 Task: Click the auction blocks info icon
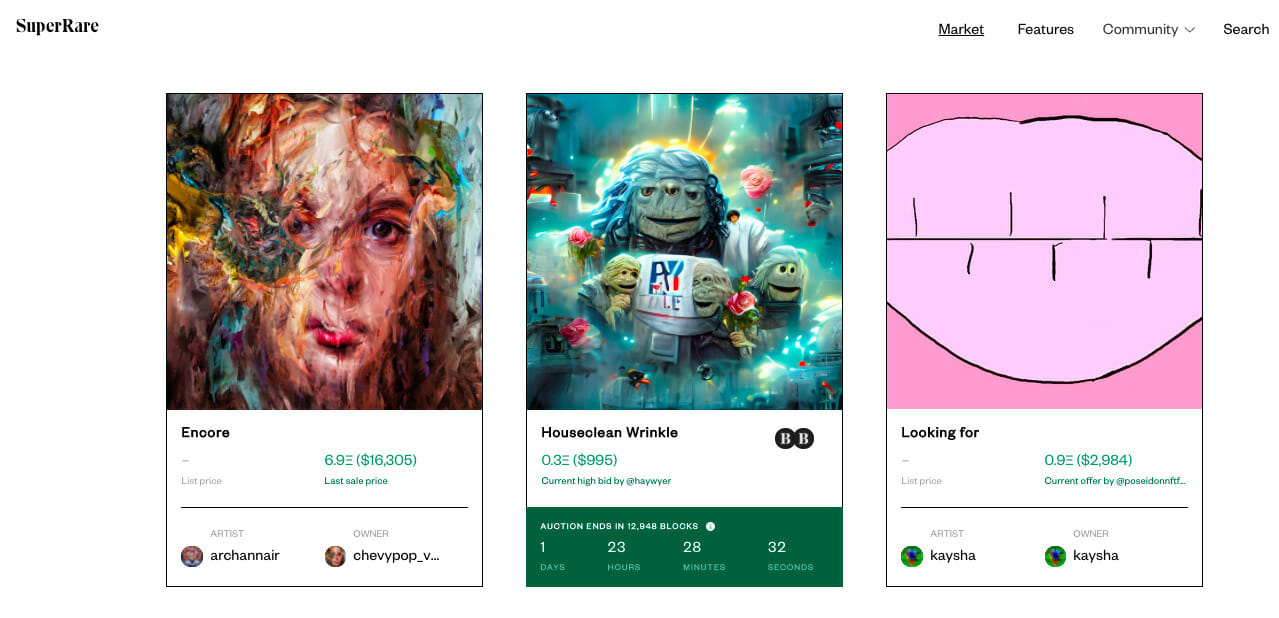tap(710, 526)
